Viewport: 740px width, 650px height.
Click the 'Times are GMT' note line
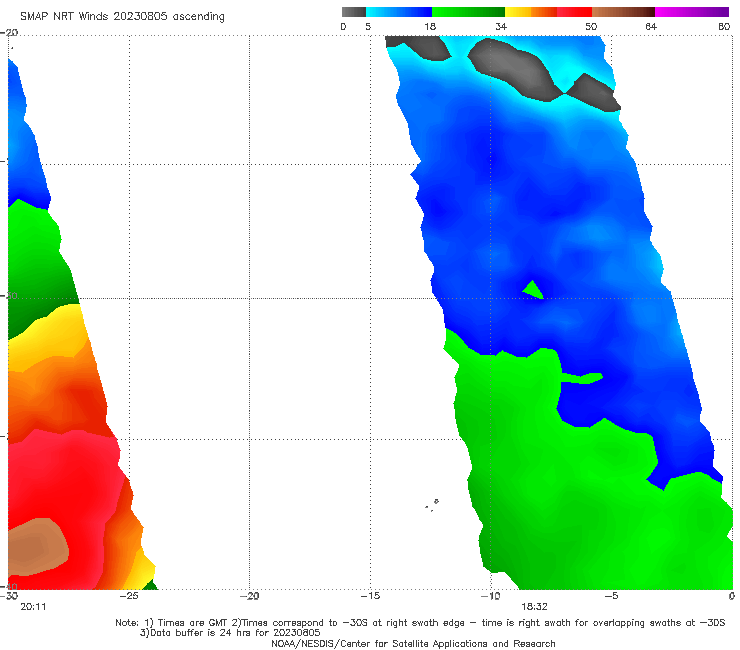click(x=420, y=623)
